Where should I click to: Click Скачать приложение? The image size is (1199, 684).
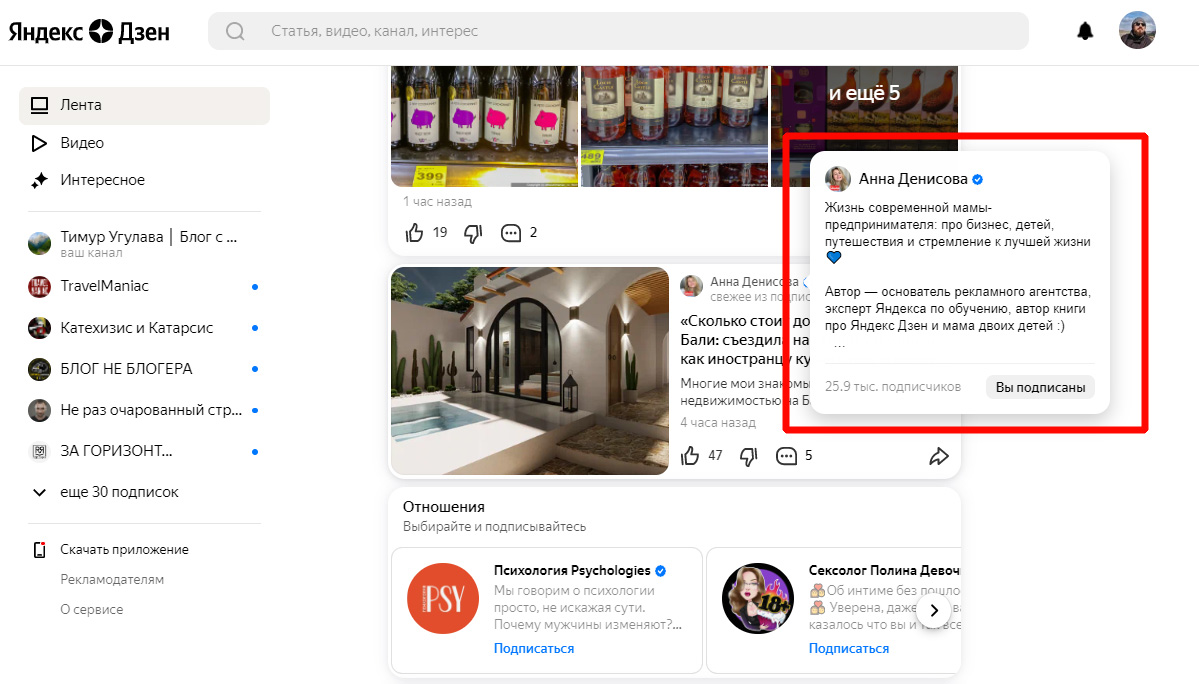[124, 549]
